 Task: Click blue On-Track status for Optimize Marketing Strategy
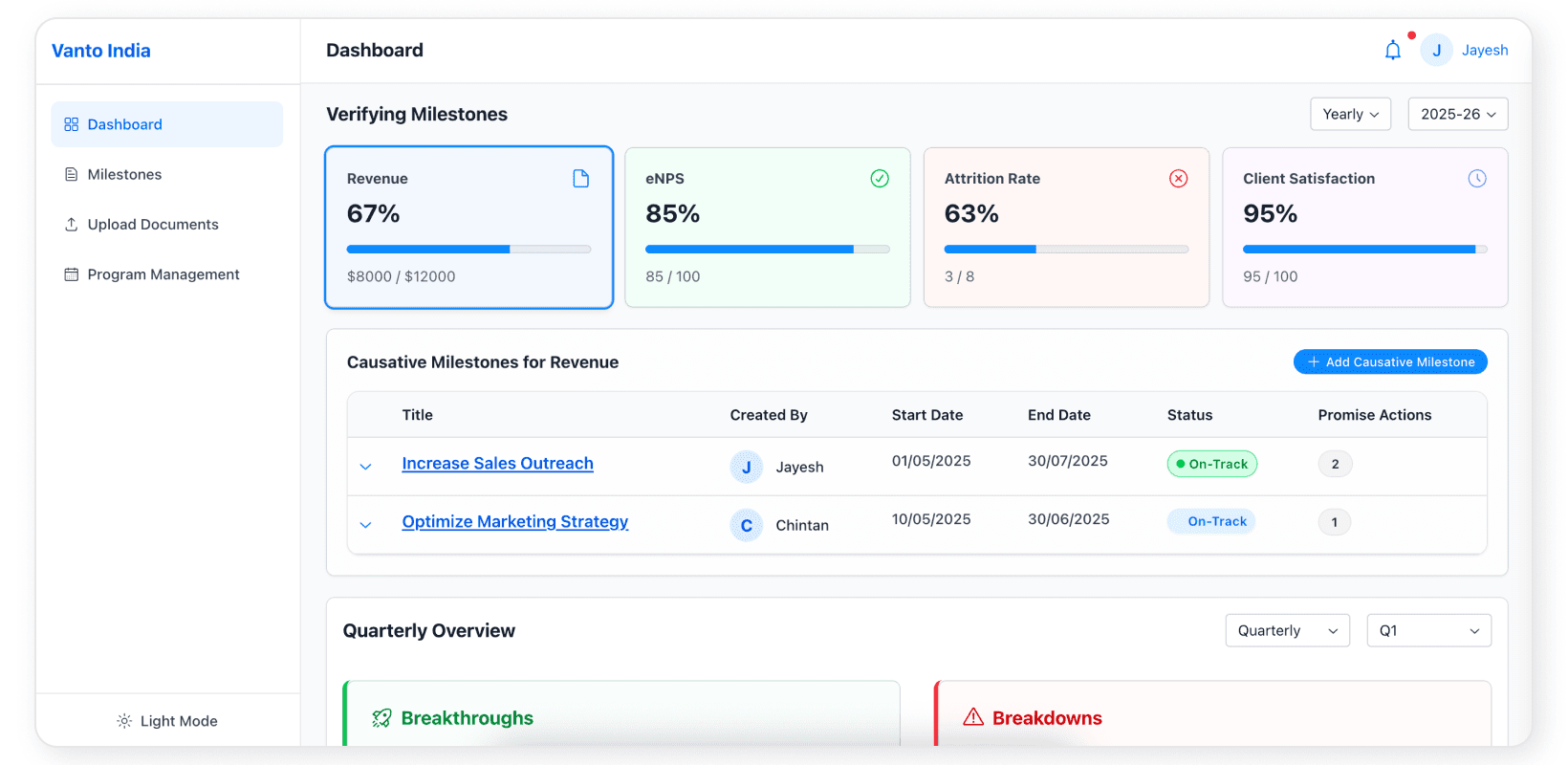click(1211, 521)
